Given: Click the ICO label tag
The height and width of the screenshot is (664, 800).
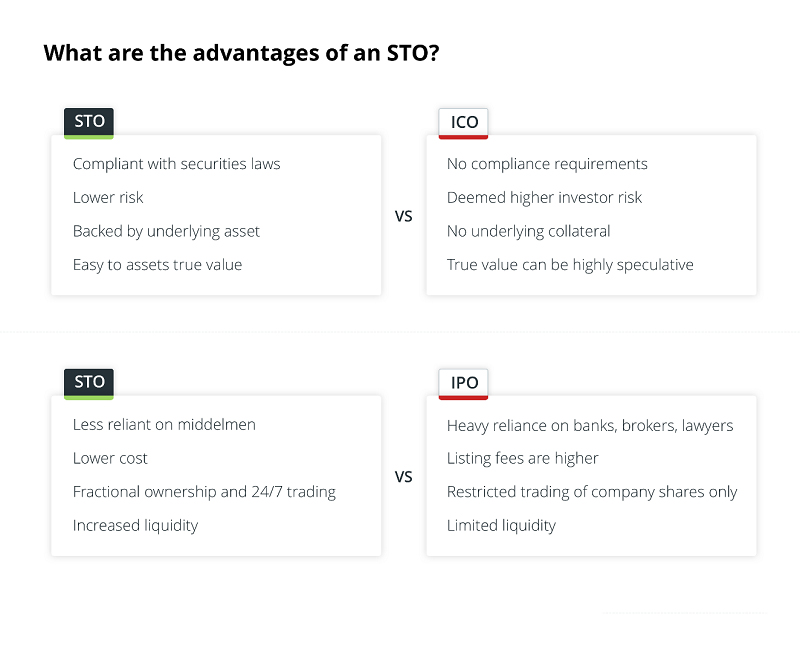Looking at the screenshot, I should click(464, 123).
